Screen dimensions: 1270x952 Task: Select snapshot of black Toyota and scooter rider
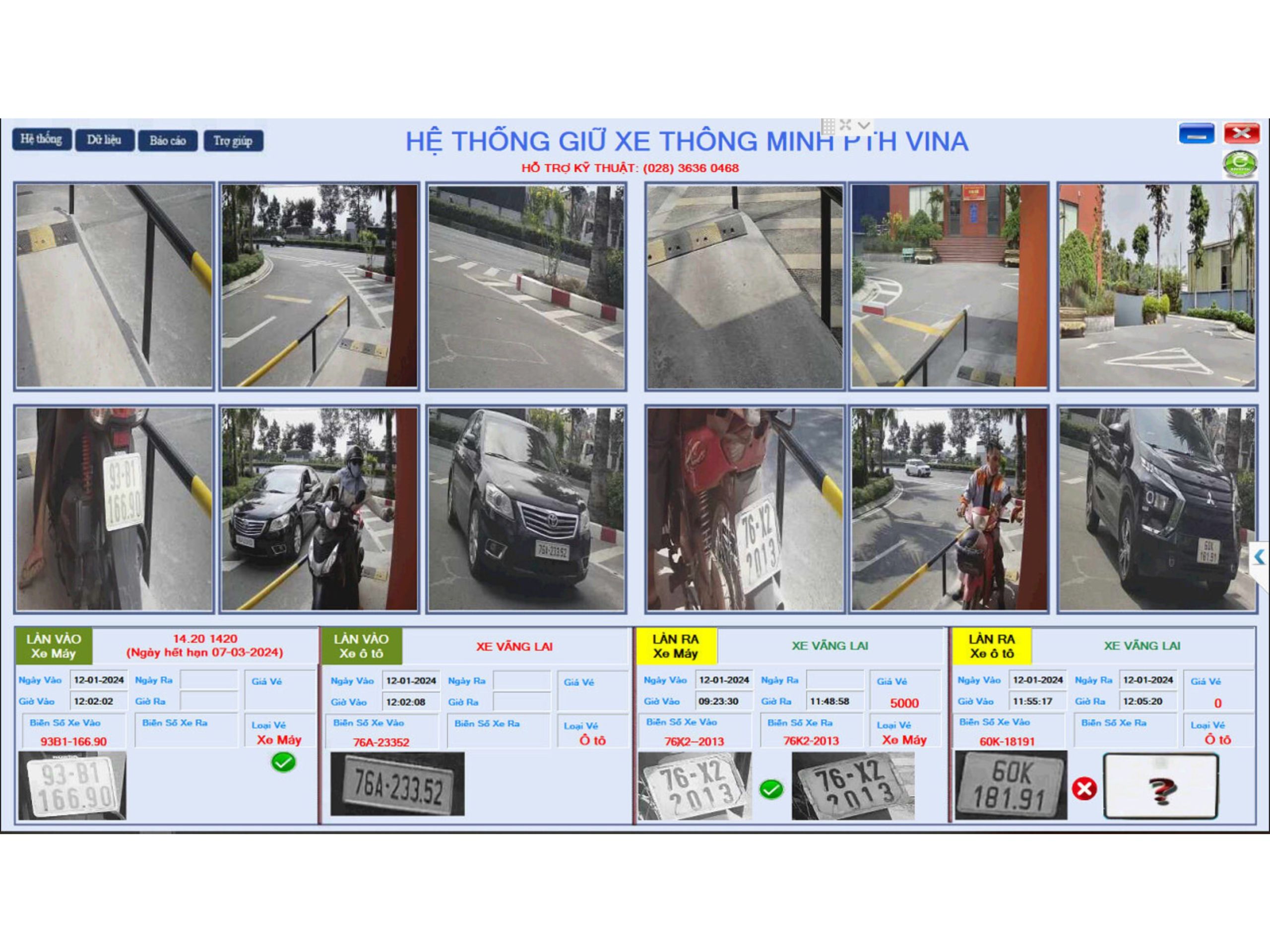pos(320,509)
